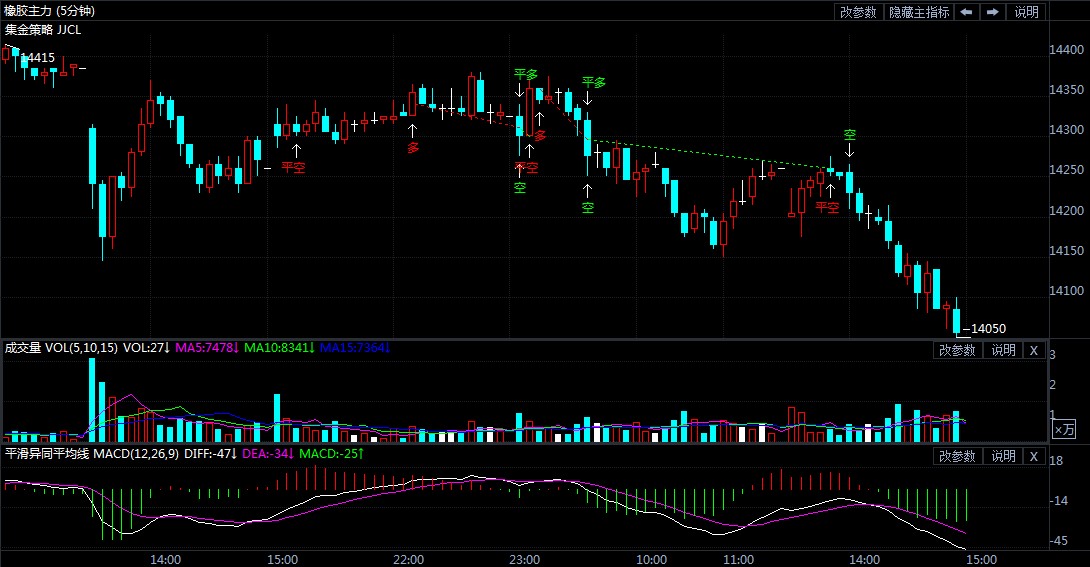Click the left arrow to scroll chart back
Screen dimensions: 1090x567
966,12
